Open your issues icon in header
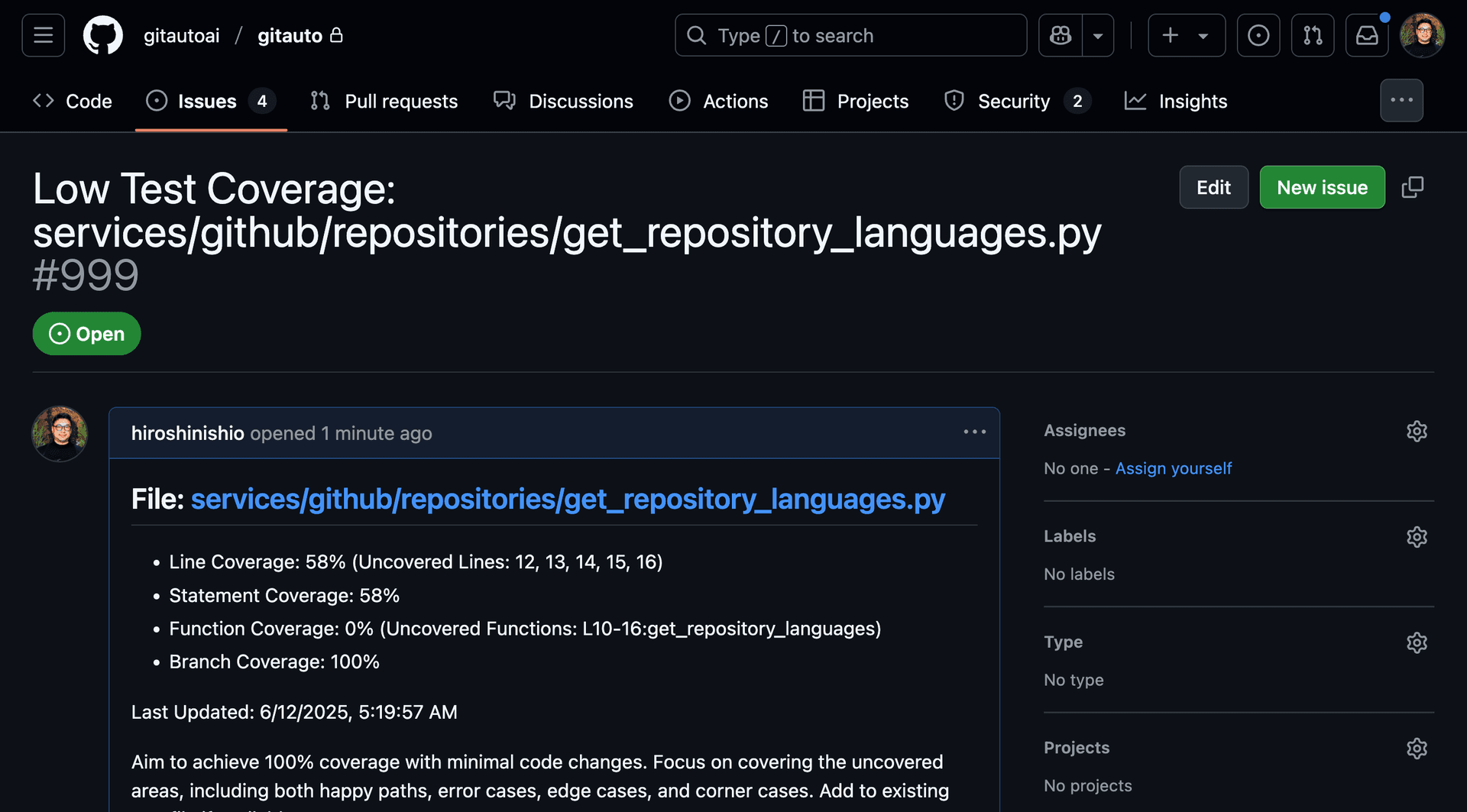 (1258, 35)
